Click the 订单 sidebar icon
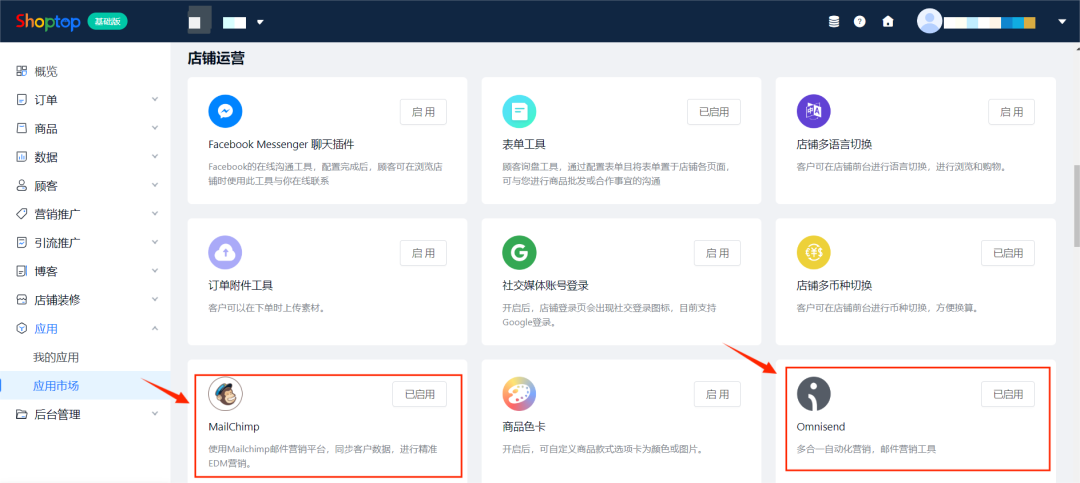This screenshot has width=1080, height=483. pyautogui.click(x=21, y=100)
